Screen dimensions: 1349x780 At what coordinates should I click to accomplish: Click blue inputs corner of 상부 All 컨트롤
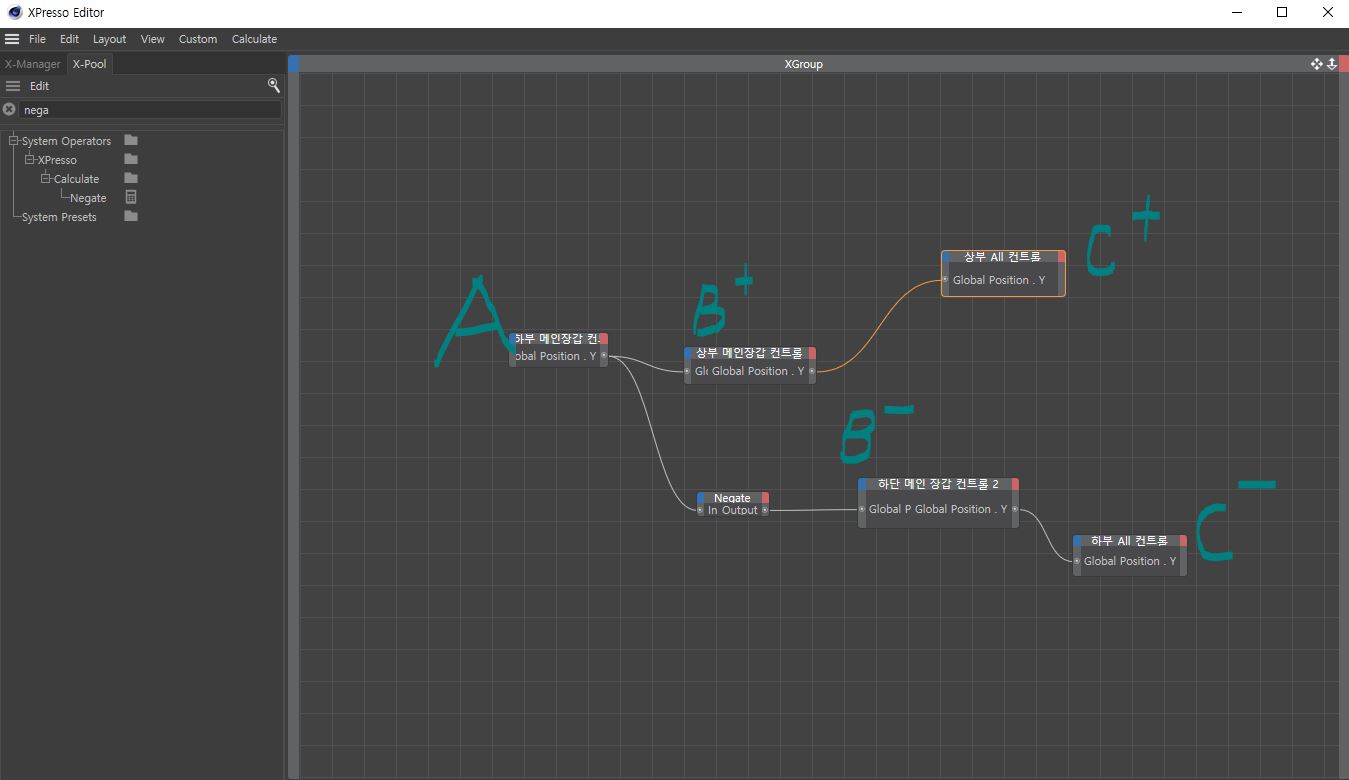pyautogui.click(x=946, y=257)
